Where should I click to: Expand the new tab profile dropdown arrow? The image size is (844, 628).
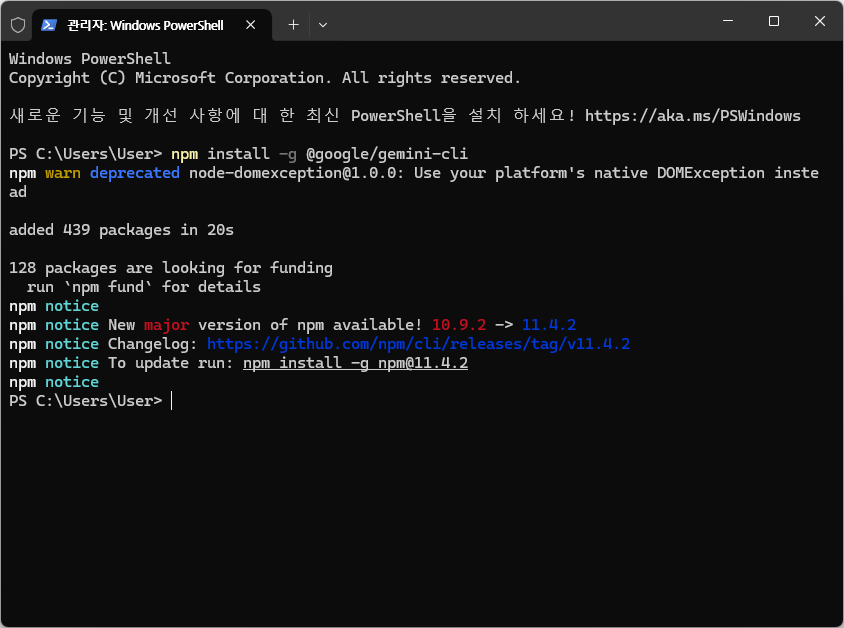point(323,25)
